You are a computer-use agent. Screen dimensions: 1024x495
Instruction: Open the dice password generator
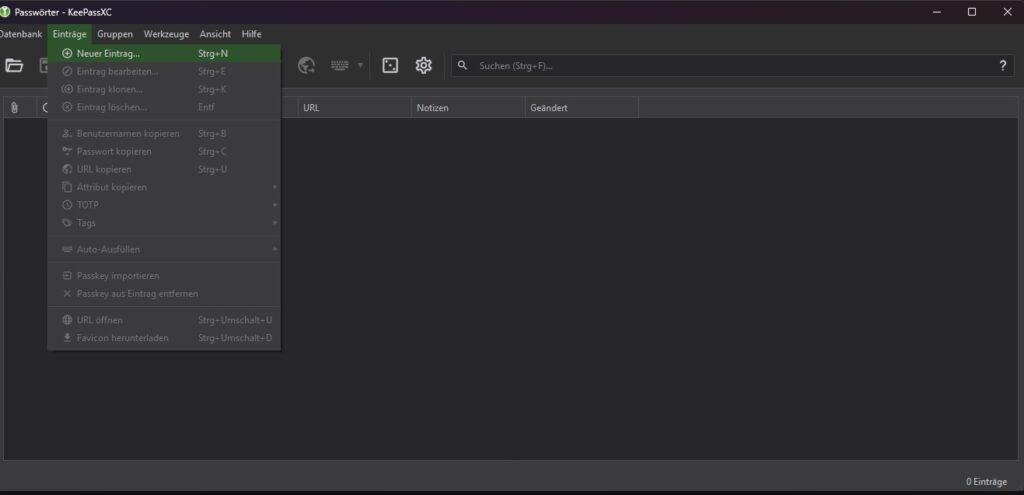pos(390,65)
